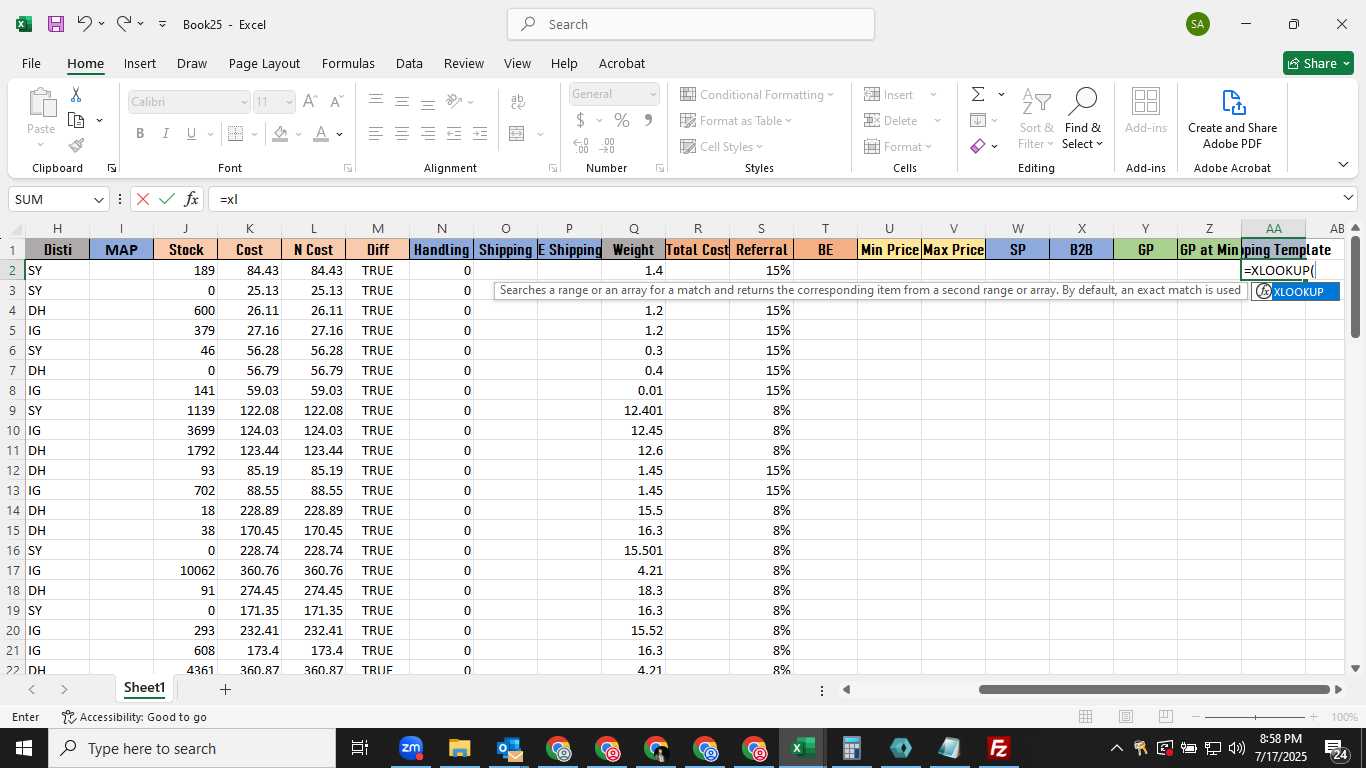Click the zoom slider in the status bar
Image resolution: width=1366 pixels, height=768 pixels.
tap(1255, 716)
